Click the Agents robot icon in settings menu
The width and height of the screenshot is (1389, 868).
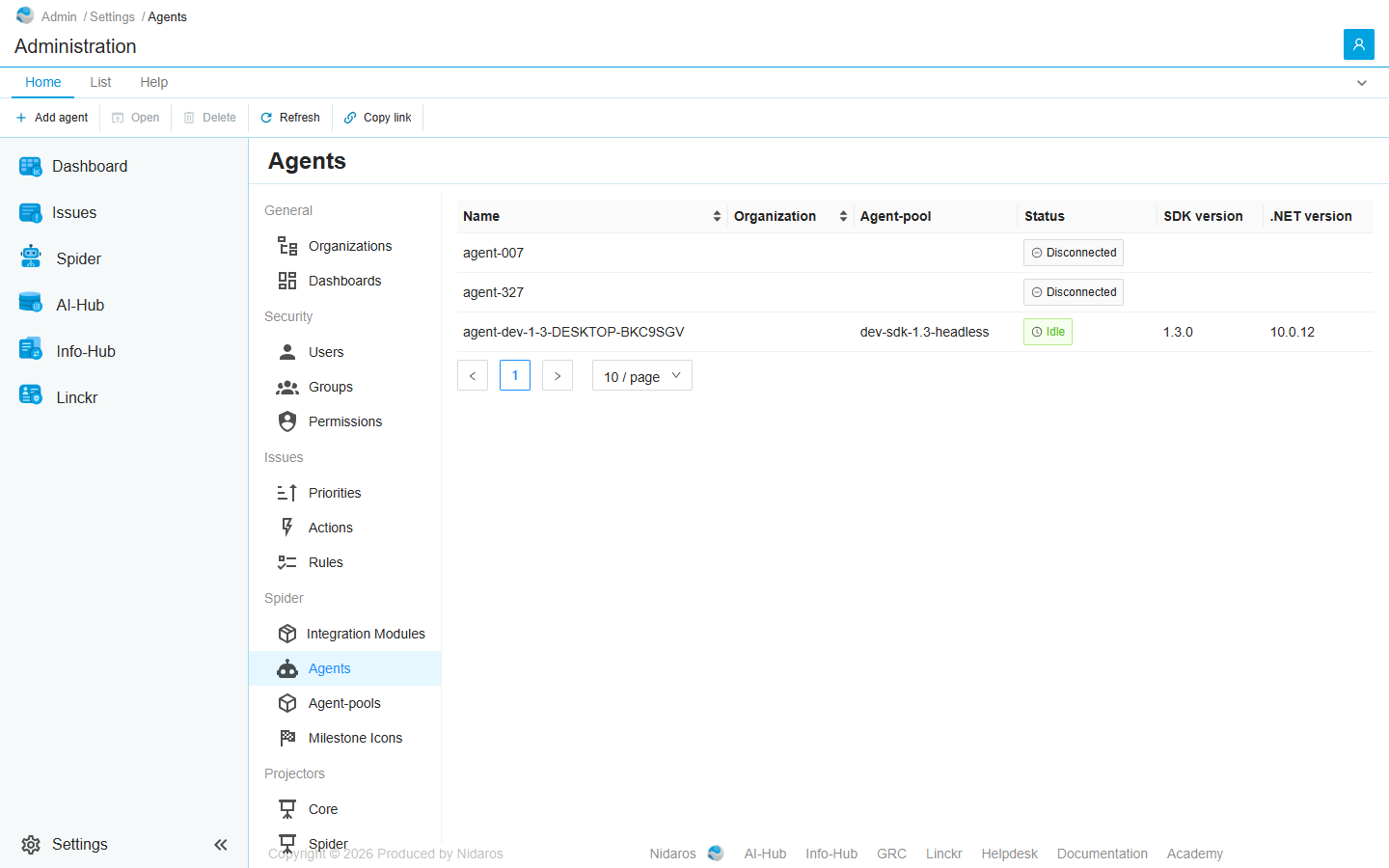pyautogui.click(x=287, y=668)
